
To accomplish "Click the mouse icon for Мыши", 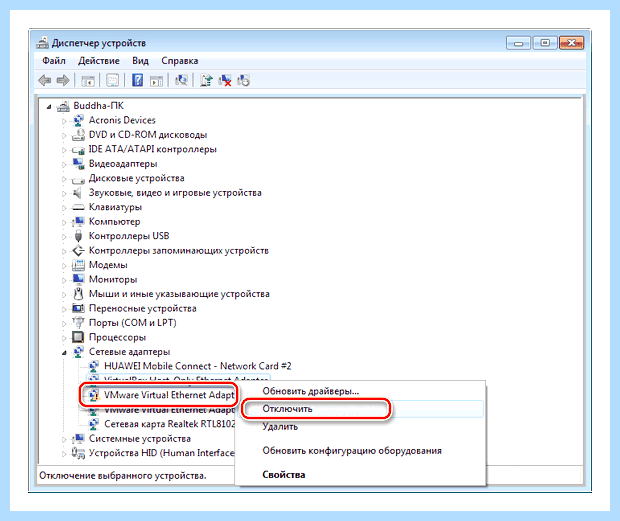I will pyautogui.click(x=78, y=294).
